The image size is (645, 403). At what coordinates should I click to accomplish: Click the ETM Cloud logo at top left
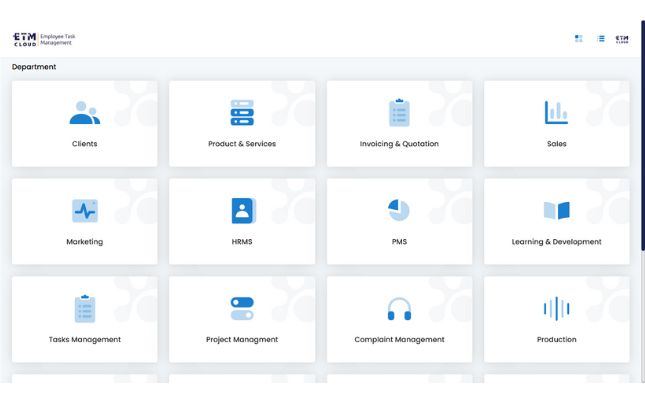point(25,39)
